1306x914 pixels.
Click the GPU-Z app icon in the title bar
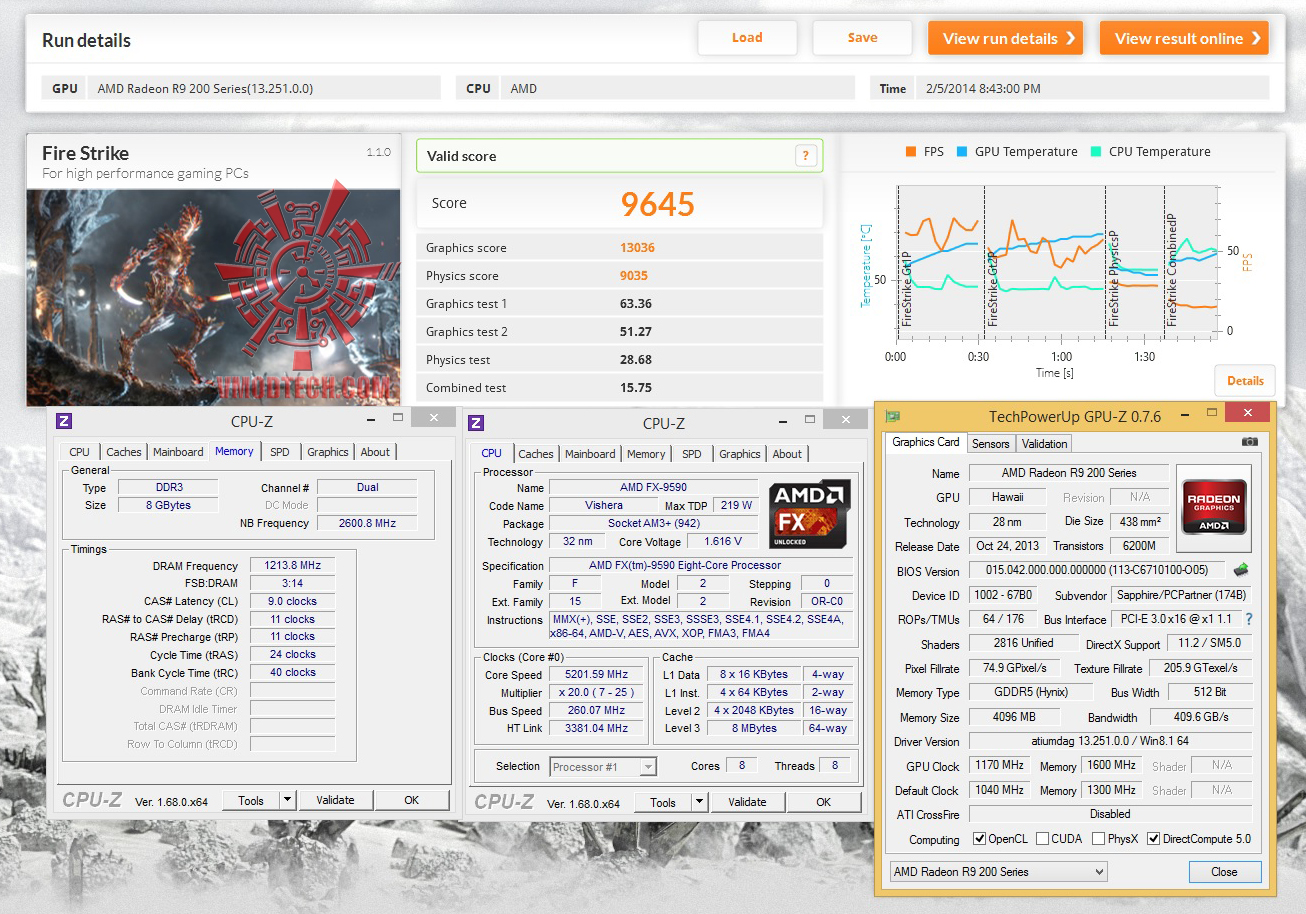click(893, 416)
